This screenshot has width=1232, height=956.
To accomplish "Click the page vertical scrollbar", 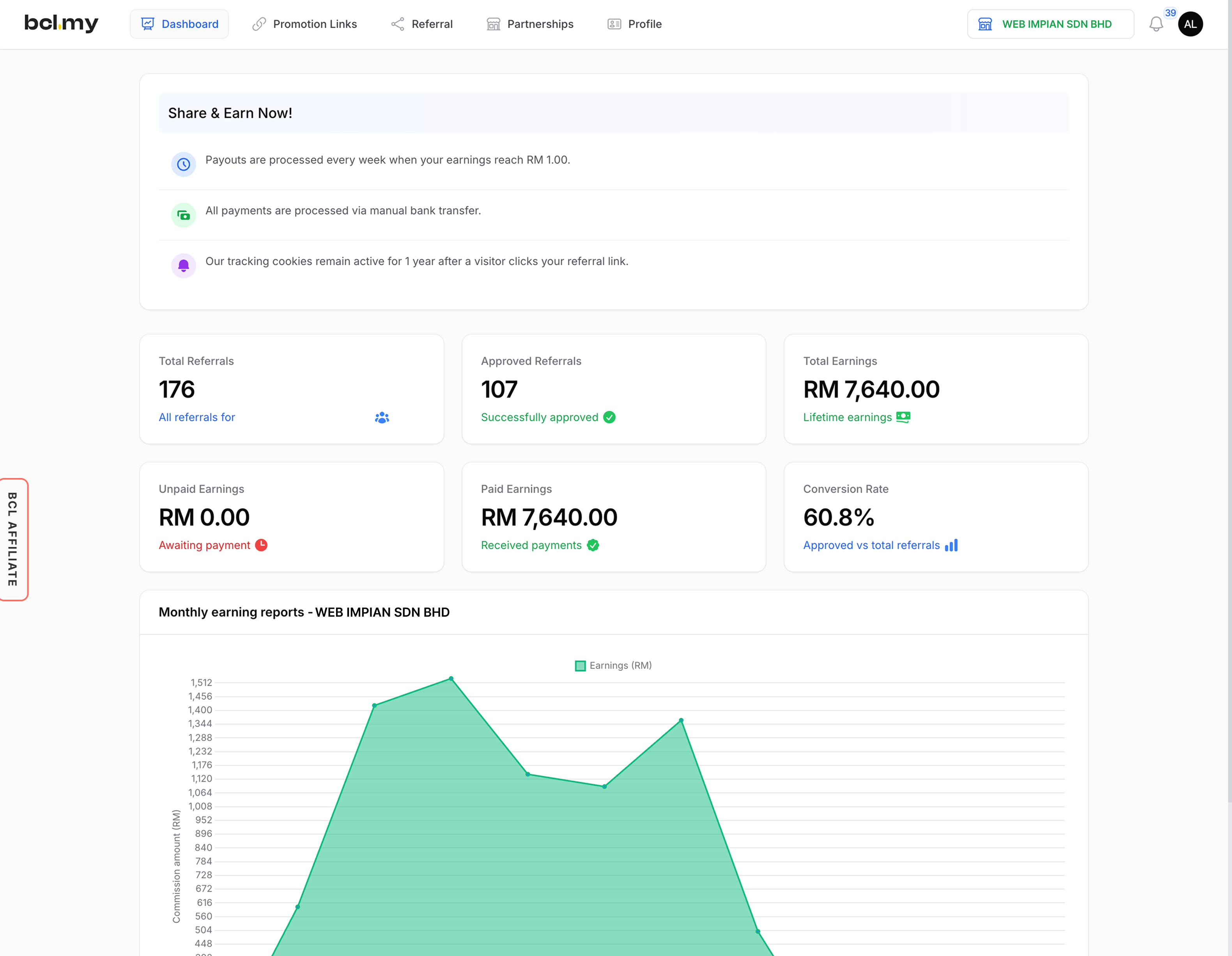I will click(1230, 401).
